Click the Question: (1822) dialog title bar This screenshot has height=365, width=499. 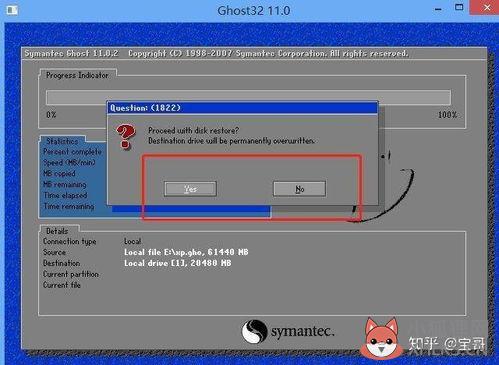click(242, 108)
